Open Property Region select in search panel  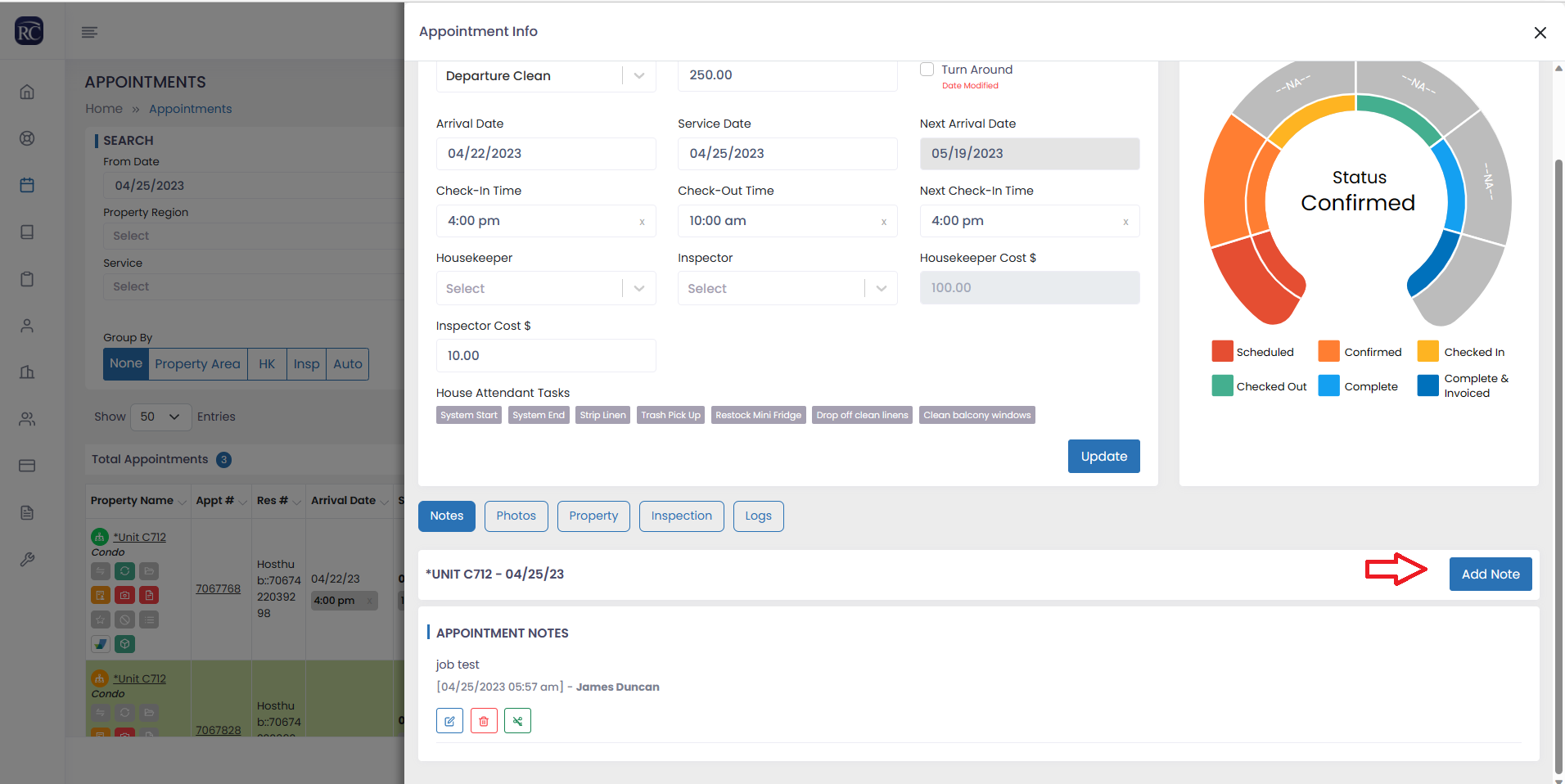pyautogui.click(x=254, y=236)
